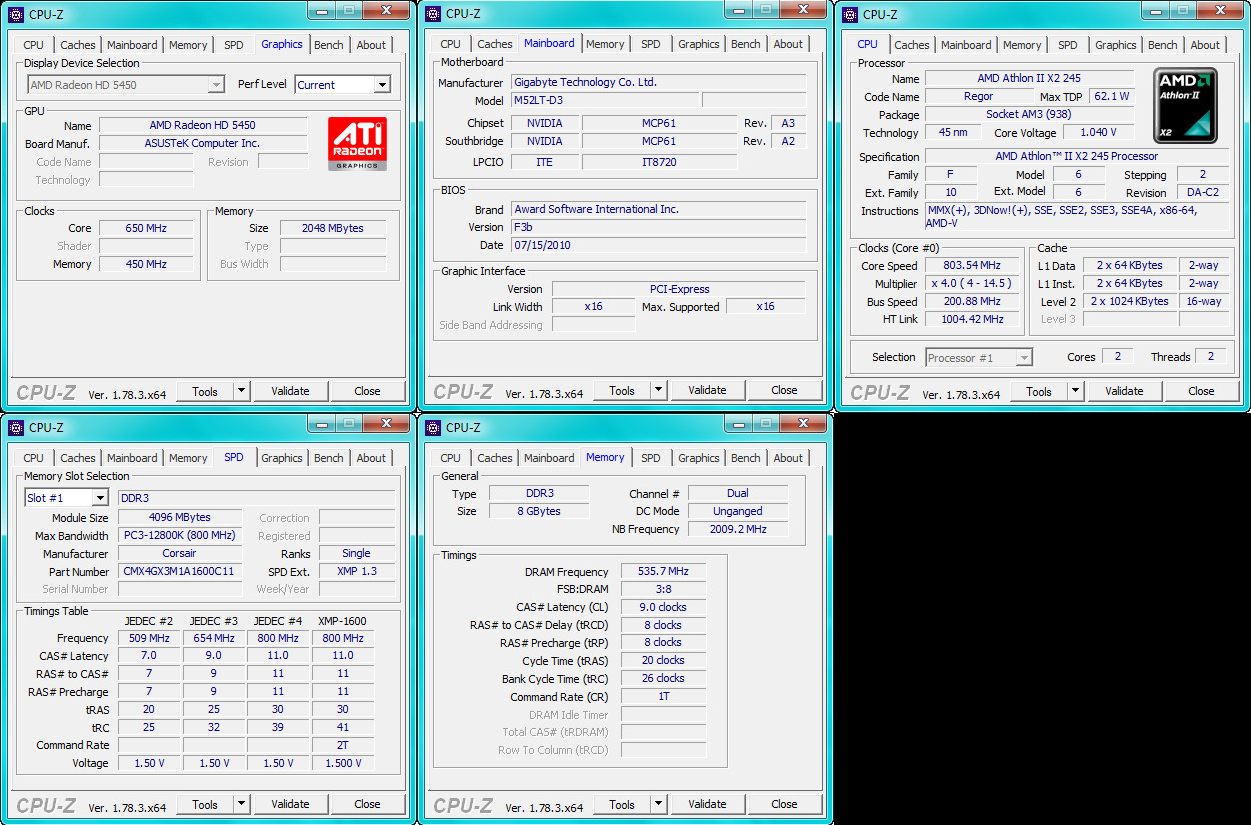Click package value Socket AM3 (938)
Image resolution: width=1251 pixels, height=825 pixels.
(1029, 114)
